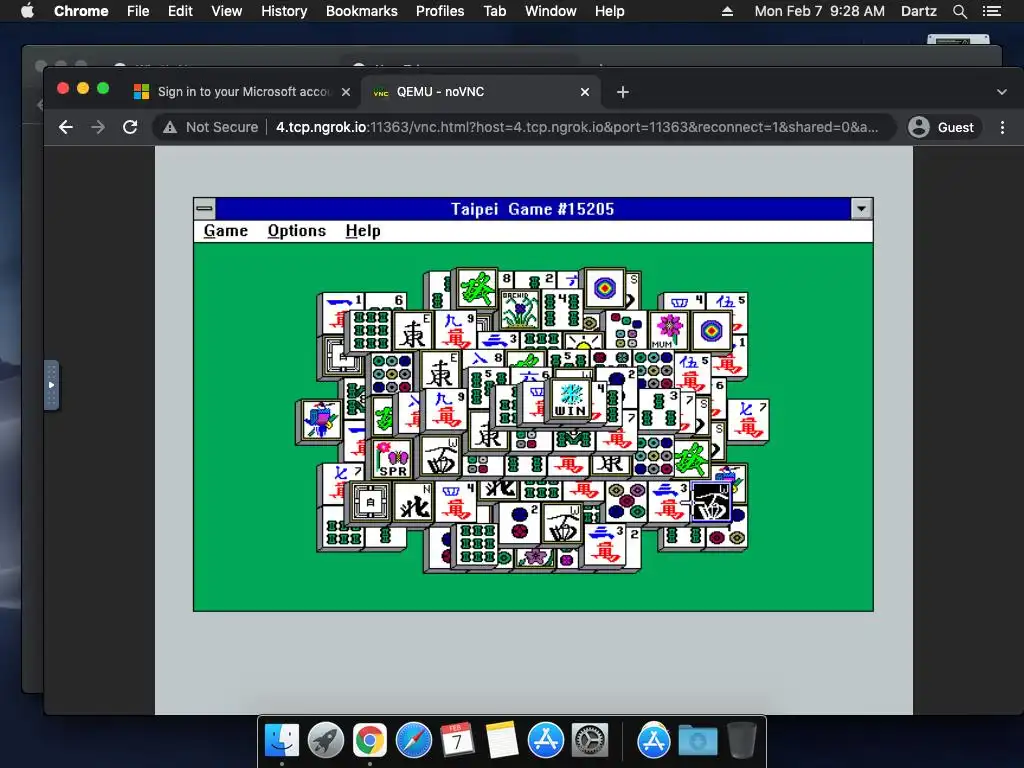Open Launchpad from the Dock
The image size is (1024, 768).
coord(326,741)
